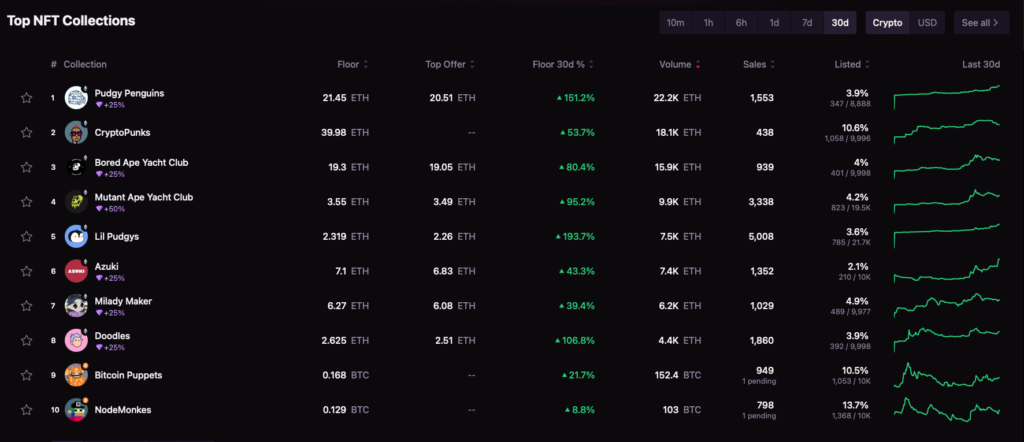
Task: View the Pudgy Penguins 30d price chart
Action: click(946, 97)
